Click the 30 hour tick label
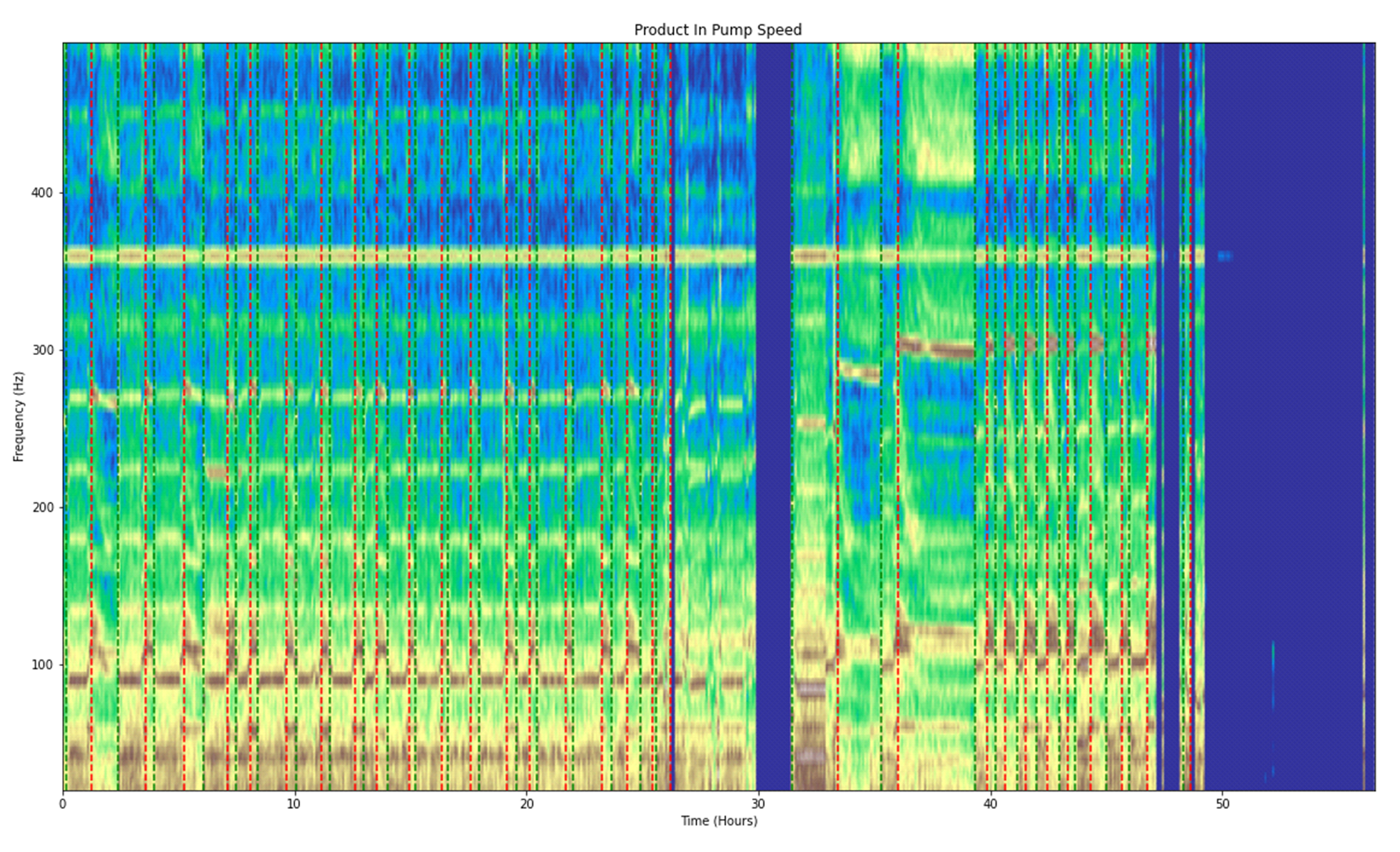 tap(758, 803)
